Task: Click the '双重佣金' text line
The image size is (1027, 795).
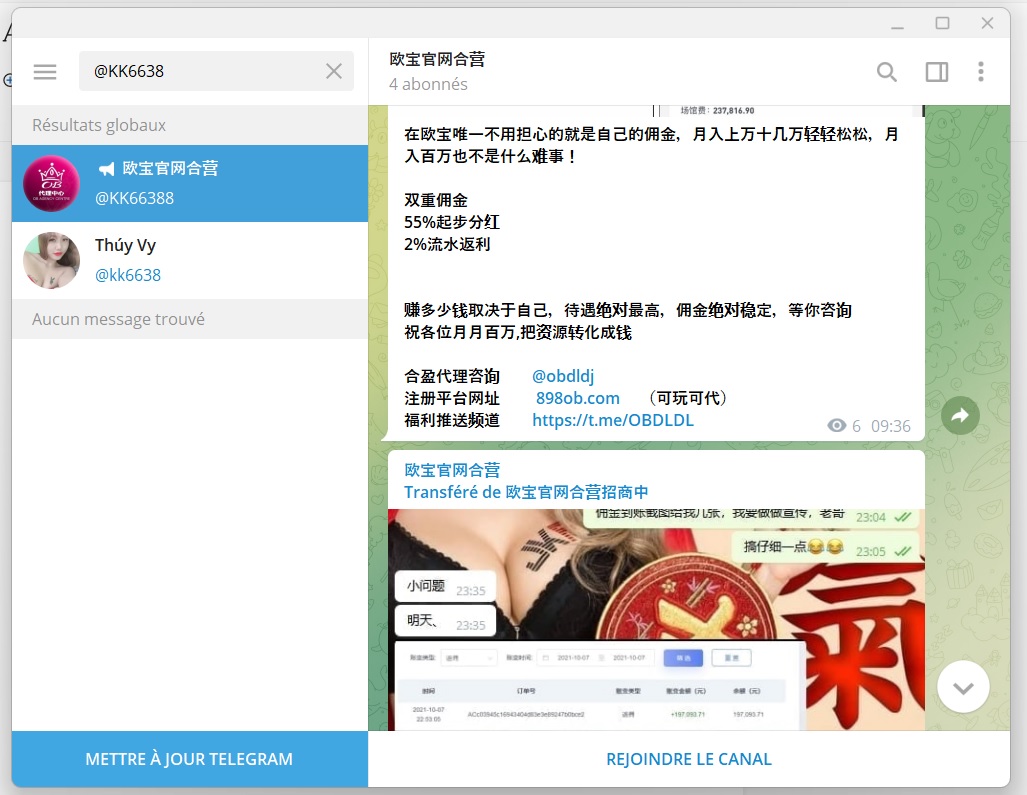Action: pyautogui.click(x=436, y=200)
